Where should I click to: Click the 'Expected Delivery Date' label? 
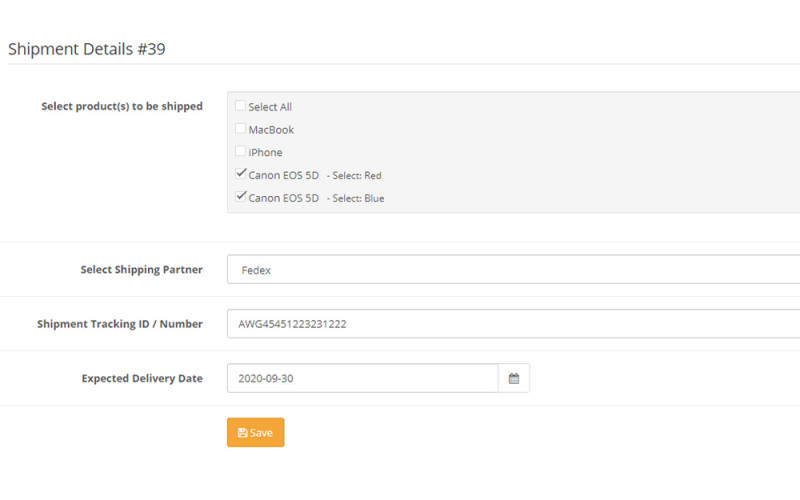point(142,379)
